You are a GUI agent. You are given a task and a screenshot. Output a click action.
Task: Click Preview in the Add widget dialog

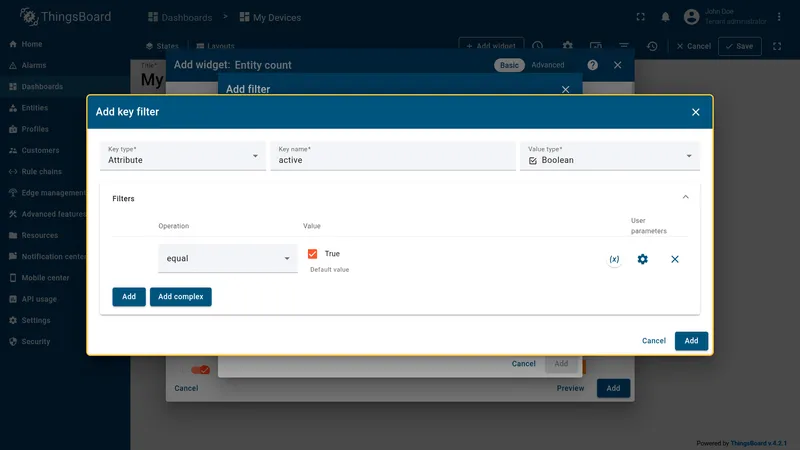pos(570,388)
